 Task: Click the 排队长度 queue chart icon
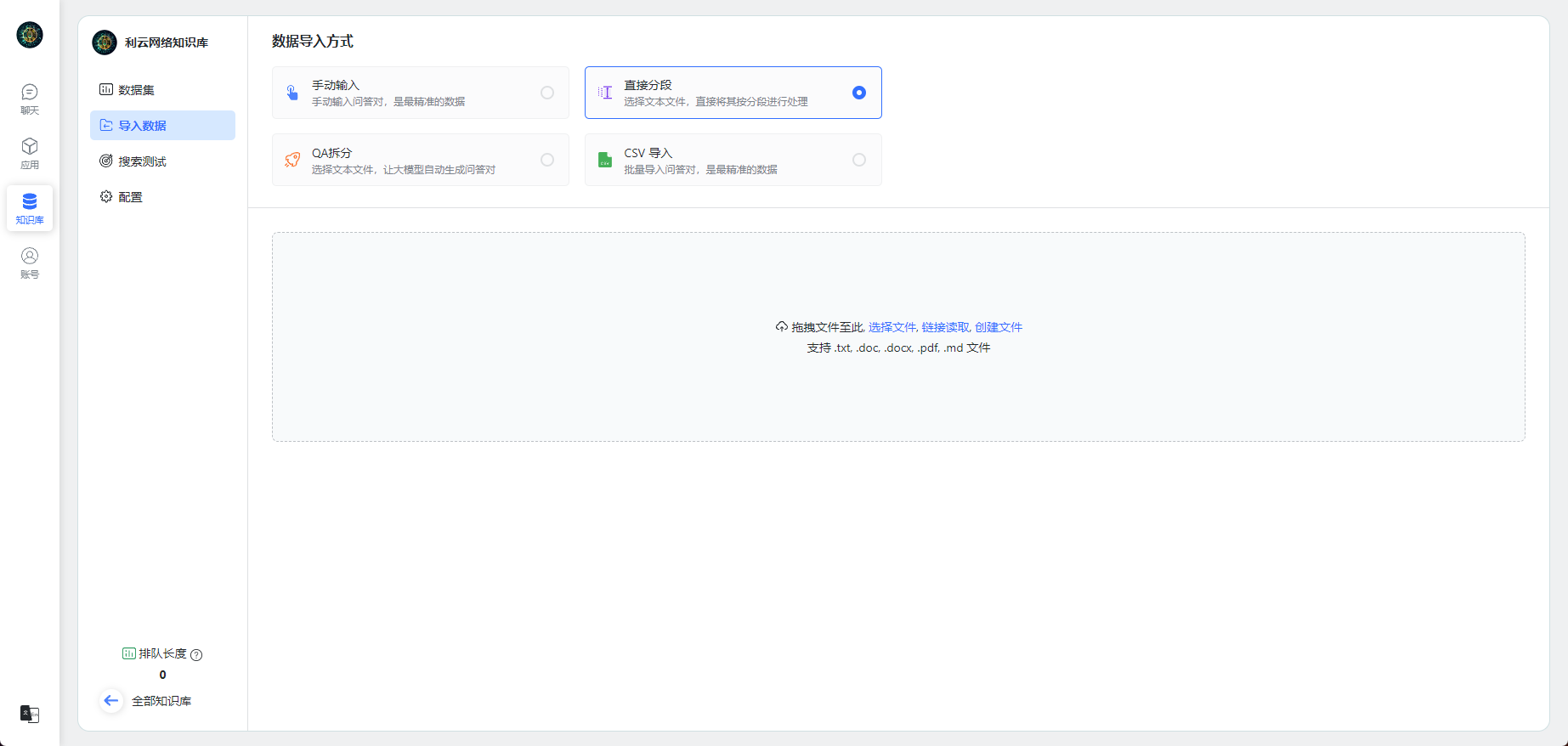(x=128, y=653)
